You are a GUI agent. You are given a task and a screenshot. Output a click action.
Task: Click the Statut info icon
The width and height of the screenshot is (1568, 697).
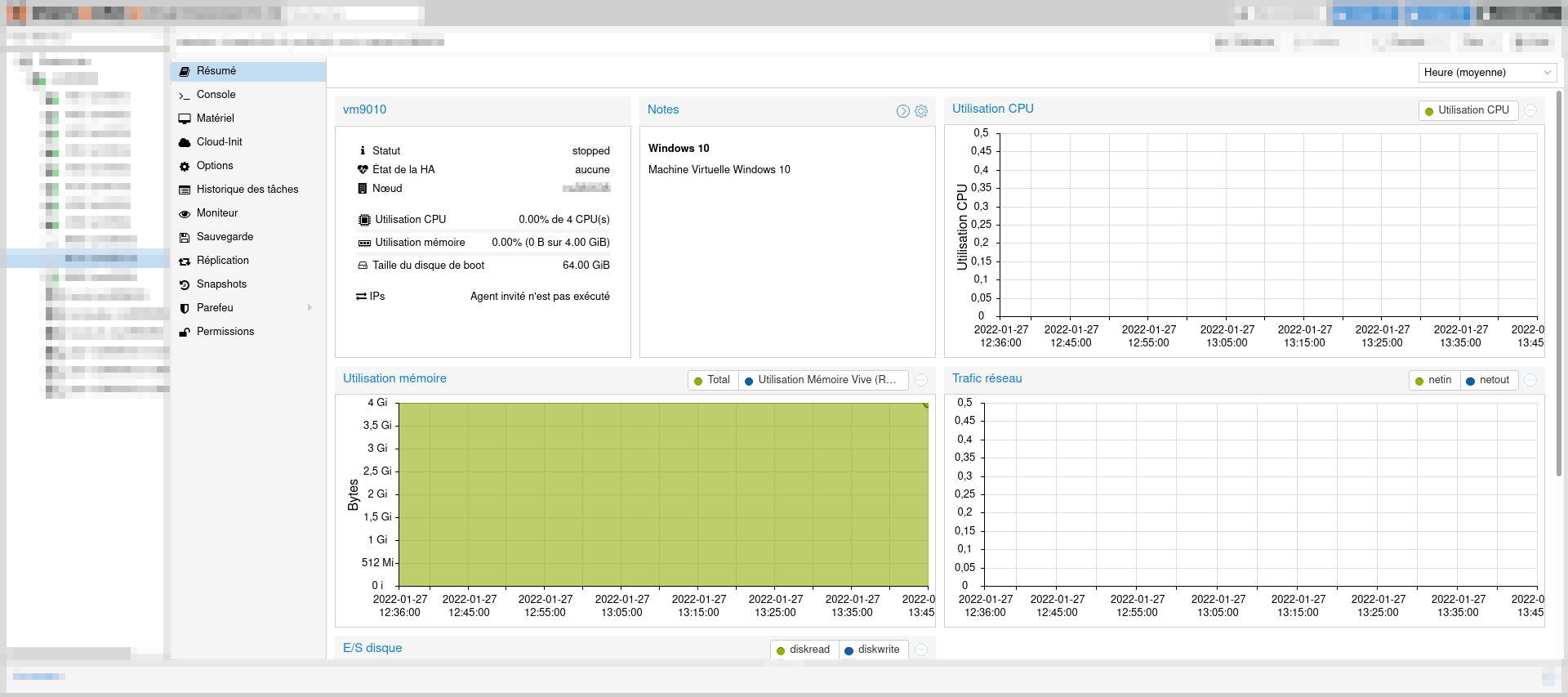click(363, 150)
